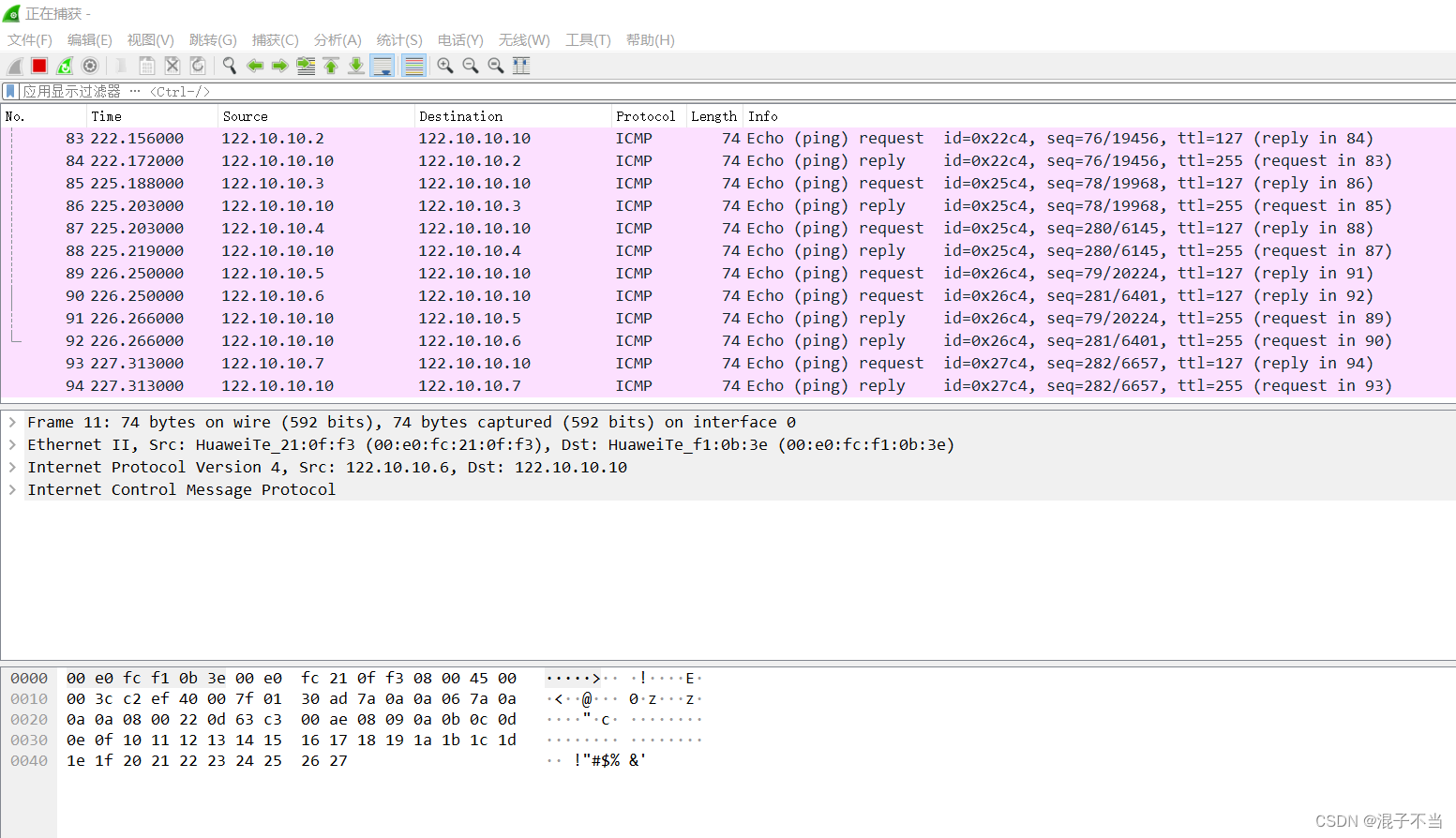Click the open capture file icon
The width and height of the screenshot is (1456, 838).
pos(121,66)
